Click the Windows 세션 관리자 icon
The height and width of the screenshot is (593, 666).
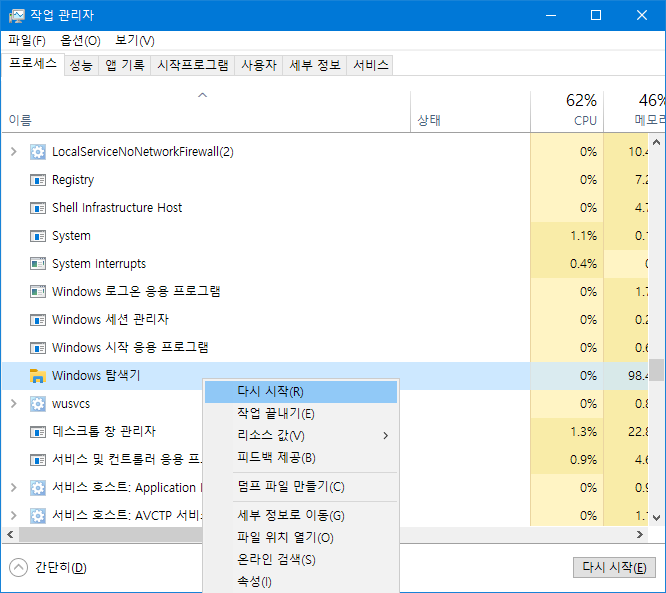[x=38, y=320]
